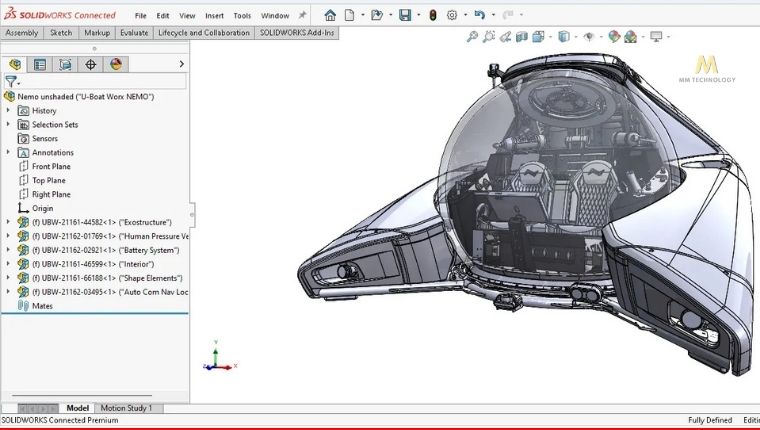Screen dimensions: 760x430
Task: Open the File menu
Action: pos(141,16)
